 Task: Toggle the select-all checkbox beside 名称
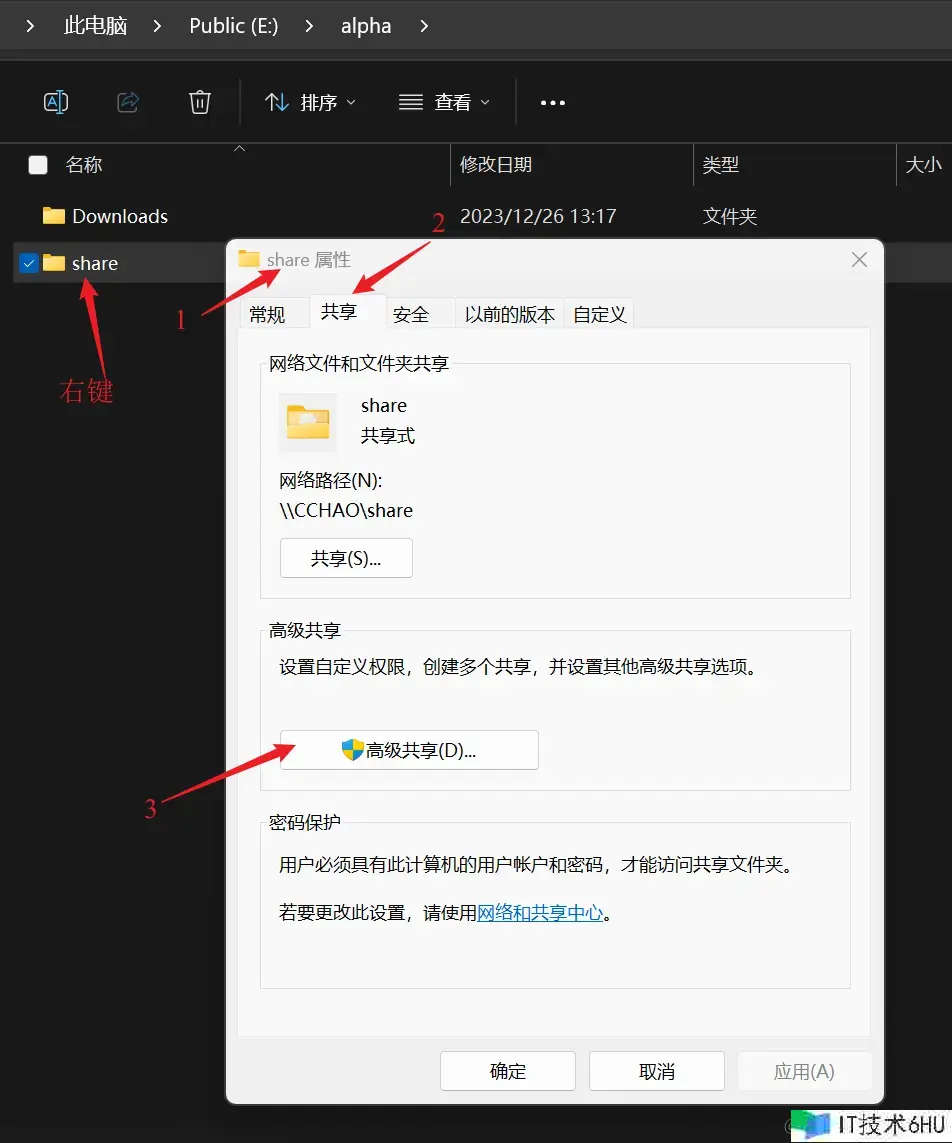(x=38, y=165)
